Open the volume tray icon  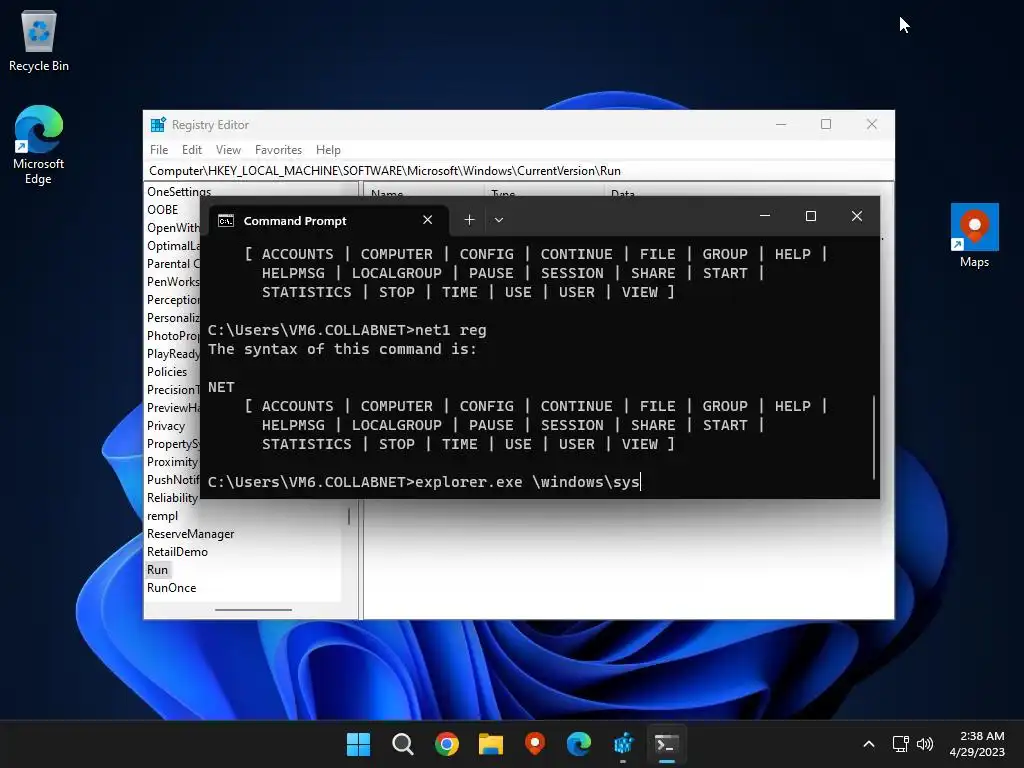(925, 744)
